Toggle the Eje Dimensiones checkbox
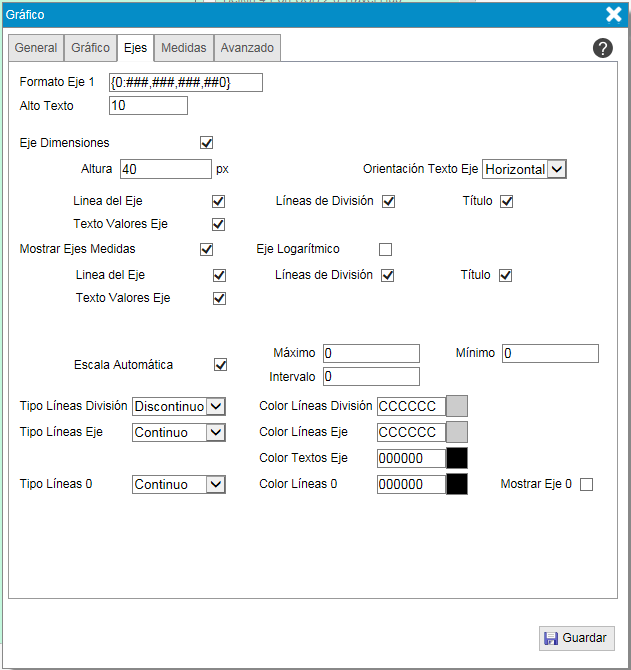The width and height of the screenshot is (631, 670). pos(207,143)
